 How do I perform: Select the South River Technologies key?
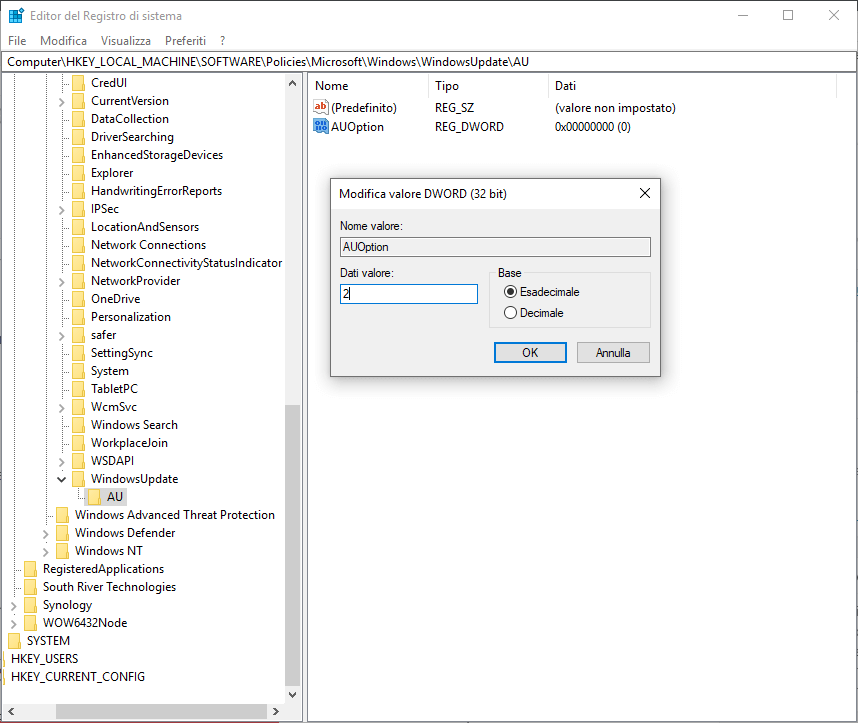(x=109, y=587)
